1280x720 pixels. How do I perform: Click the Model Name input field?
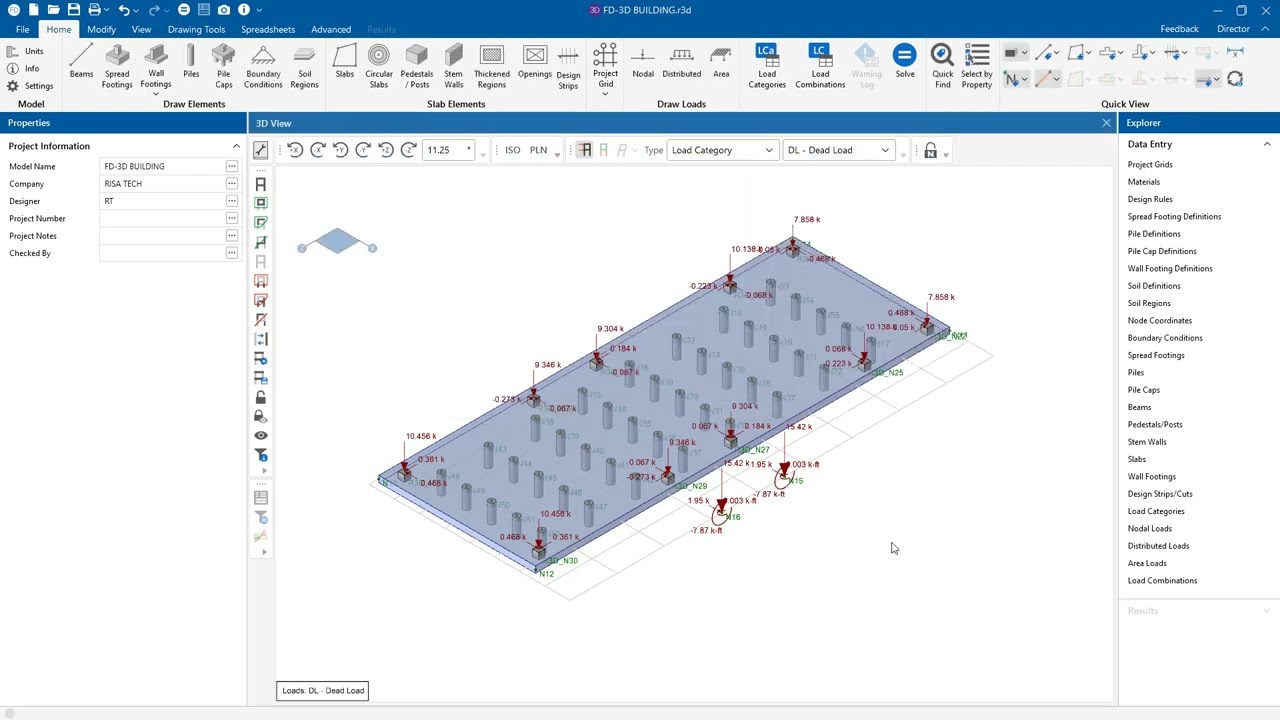click(x=163, y=167)
